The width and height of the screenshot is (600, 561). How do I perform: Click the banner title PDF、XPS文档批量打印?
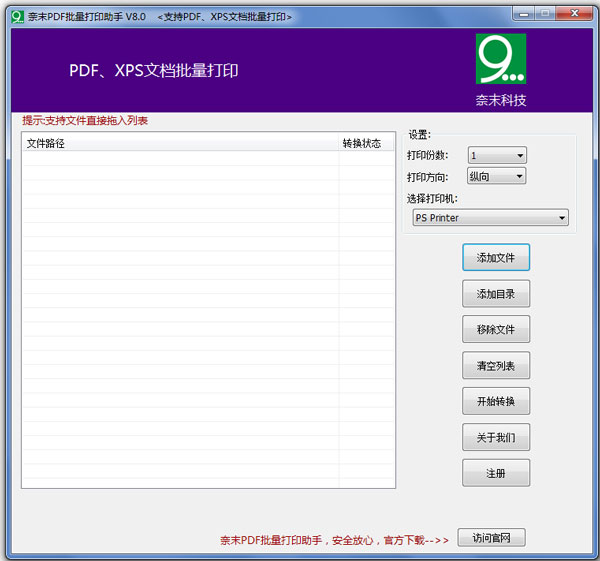(153, 70)
